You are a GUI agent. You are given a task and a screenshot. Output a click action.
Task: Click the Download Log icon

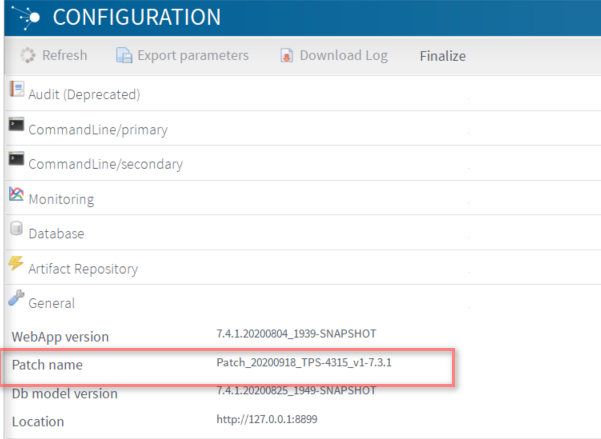(287, 56)
